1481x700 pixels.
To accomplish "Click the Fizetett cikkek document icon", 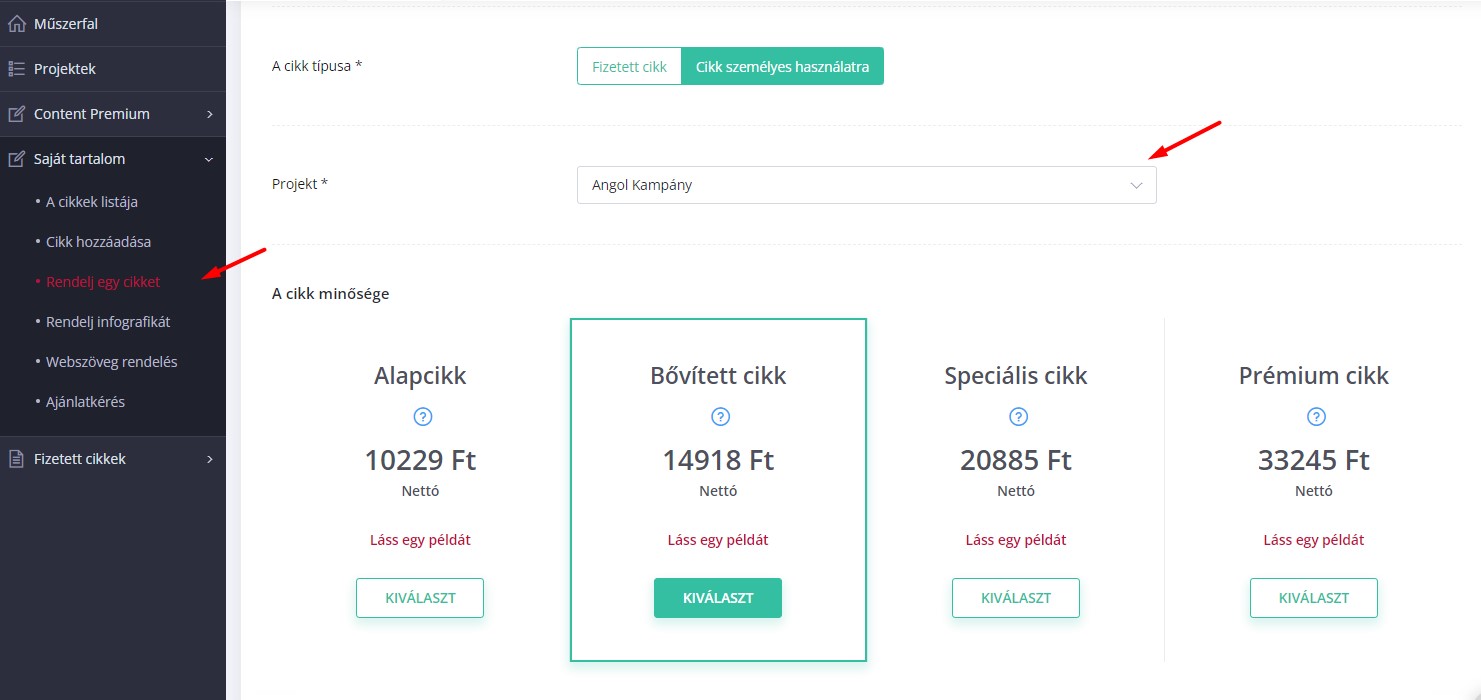I will 16,459.
